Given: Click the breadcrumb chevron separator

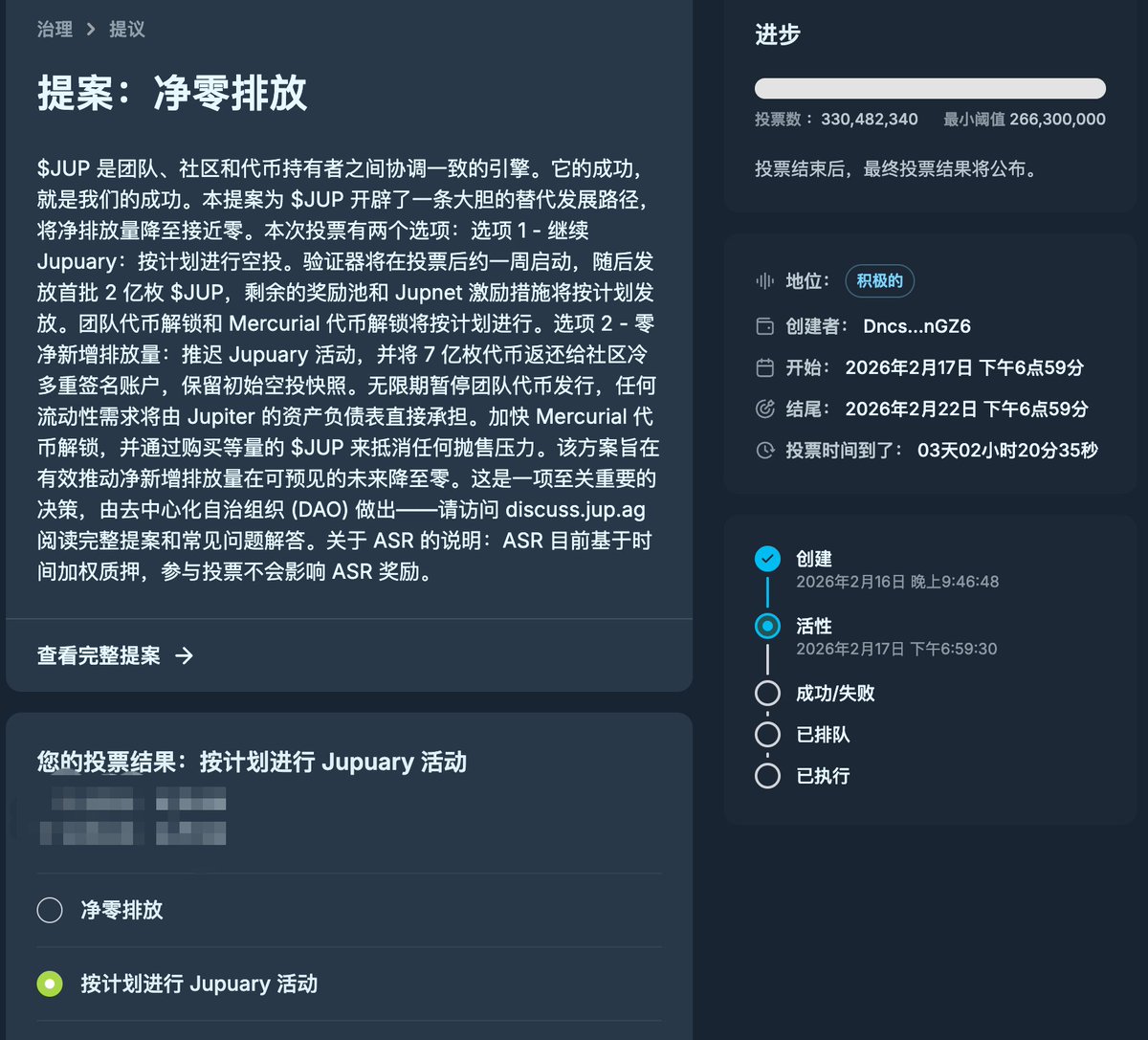Looking at the screenshot, I should (91, 30).
